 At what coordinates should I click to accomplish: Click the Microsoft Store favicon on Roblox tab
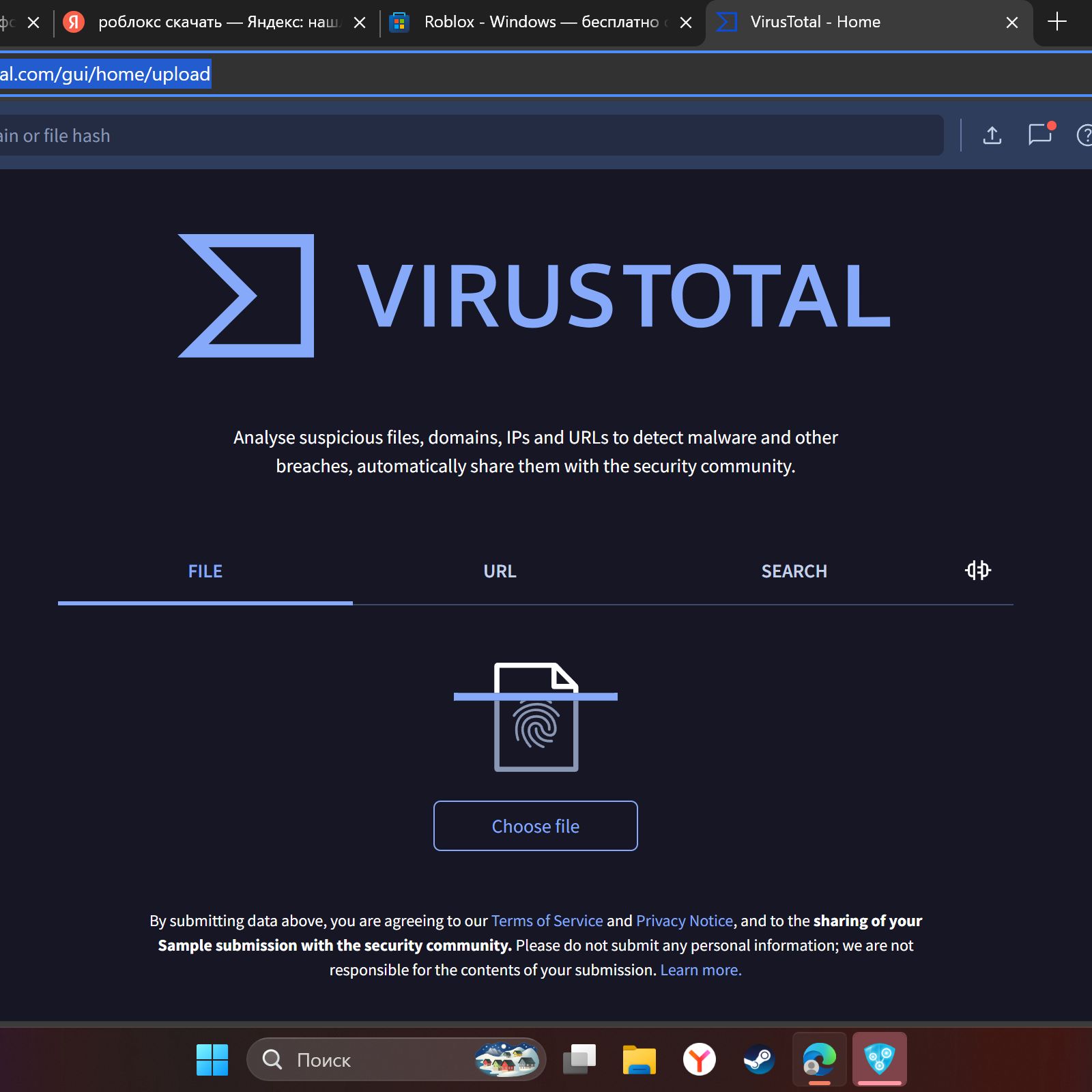pos(399,23)
